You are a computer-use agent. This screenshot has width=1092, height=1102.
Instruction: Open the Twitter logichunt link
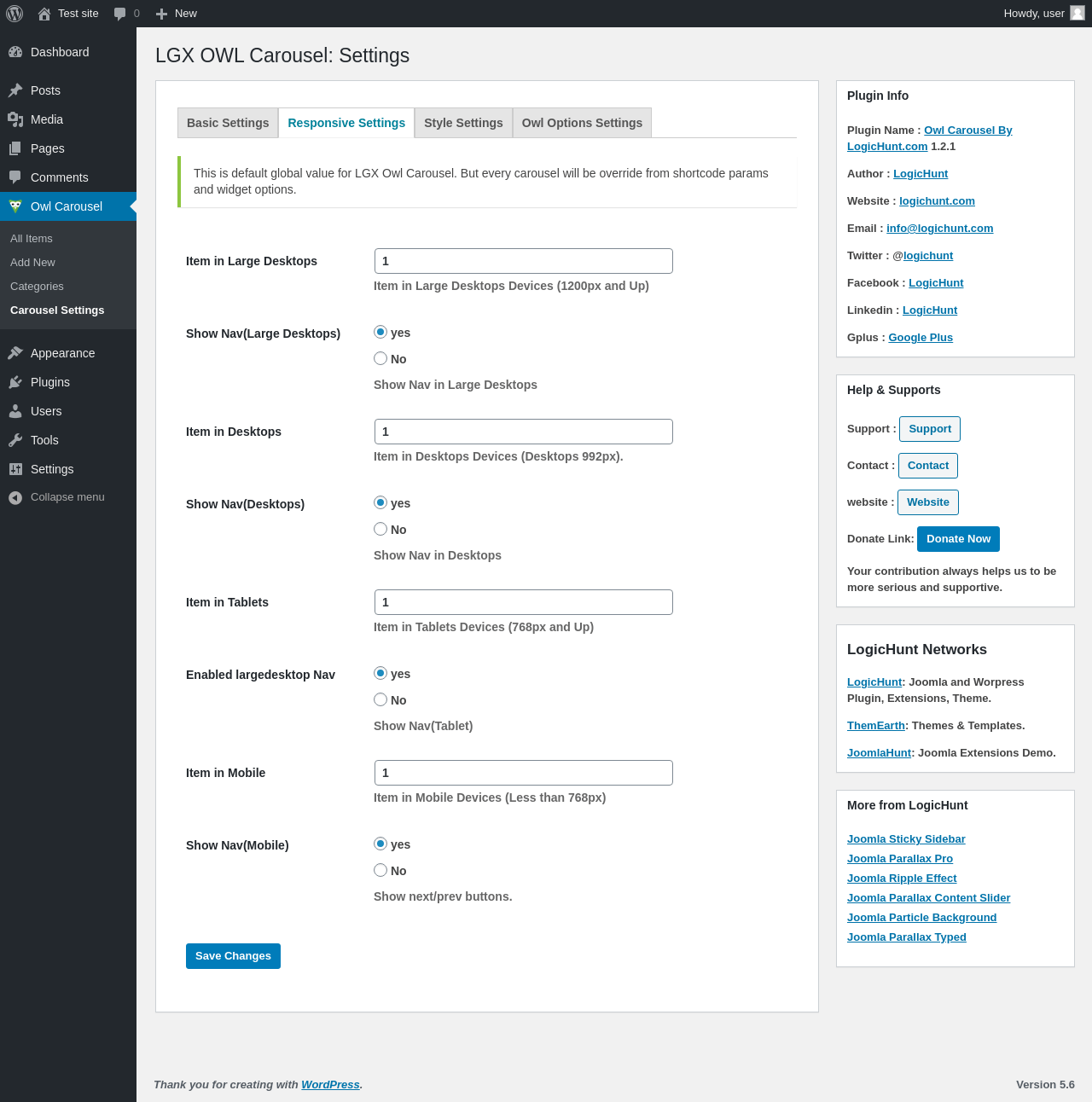tap(928, 256)
